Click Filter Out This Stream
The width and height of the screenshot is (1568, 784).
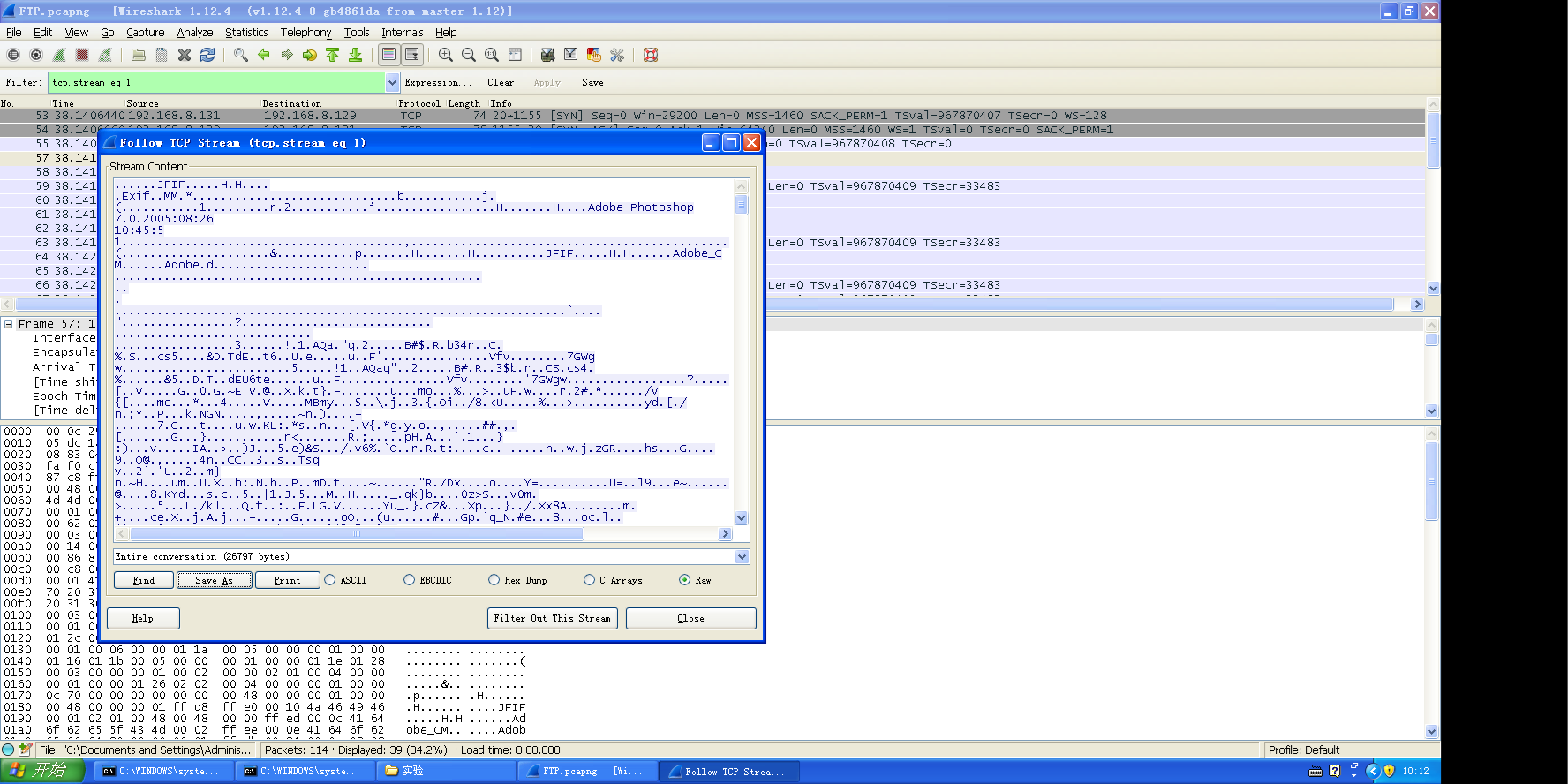point(552,618)
